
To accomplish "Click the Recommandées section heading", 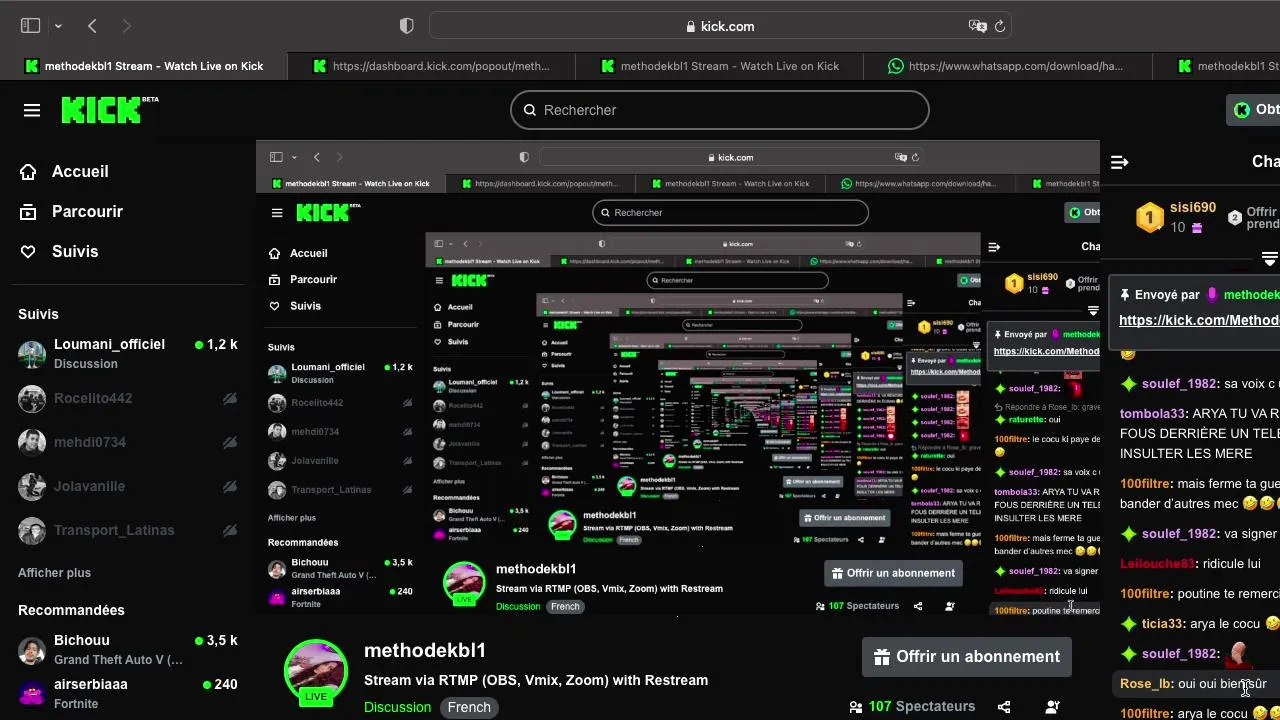I will pyautogui.click(x=71, y=610).
